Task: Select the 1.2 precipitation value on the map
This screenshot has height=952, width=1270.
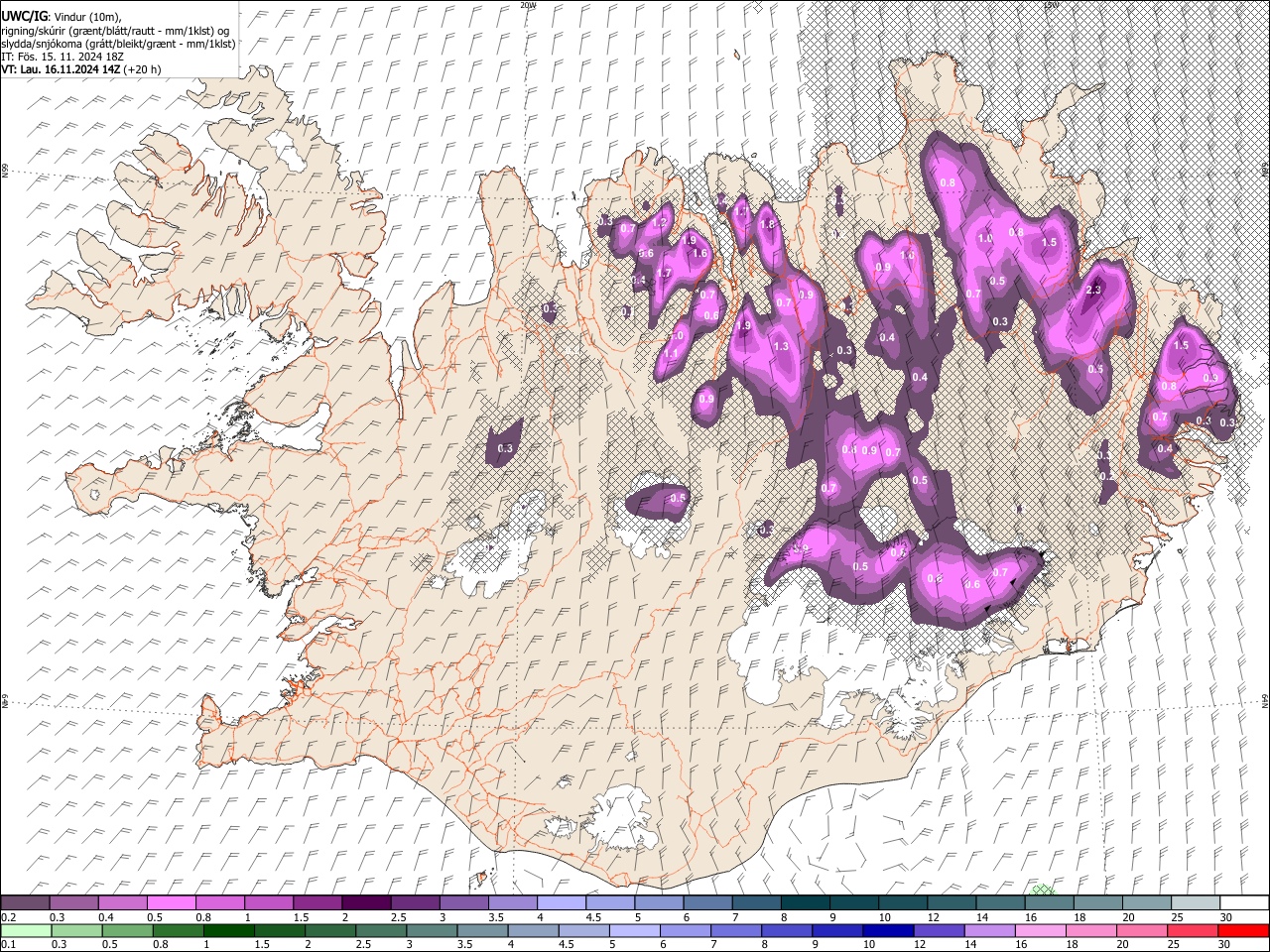Action: pyautogui.click(x=660, y=222)
